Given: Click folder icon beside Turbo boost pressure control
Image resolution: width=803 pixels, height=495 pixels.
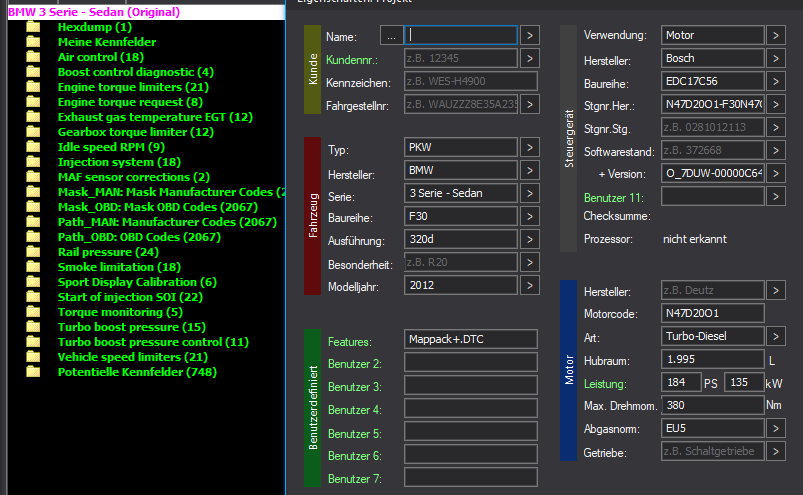Looking at the screenshot, I should (x=33, y=342).
